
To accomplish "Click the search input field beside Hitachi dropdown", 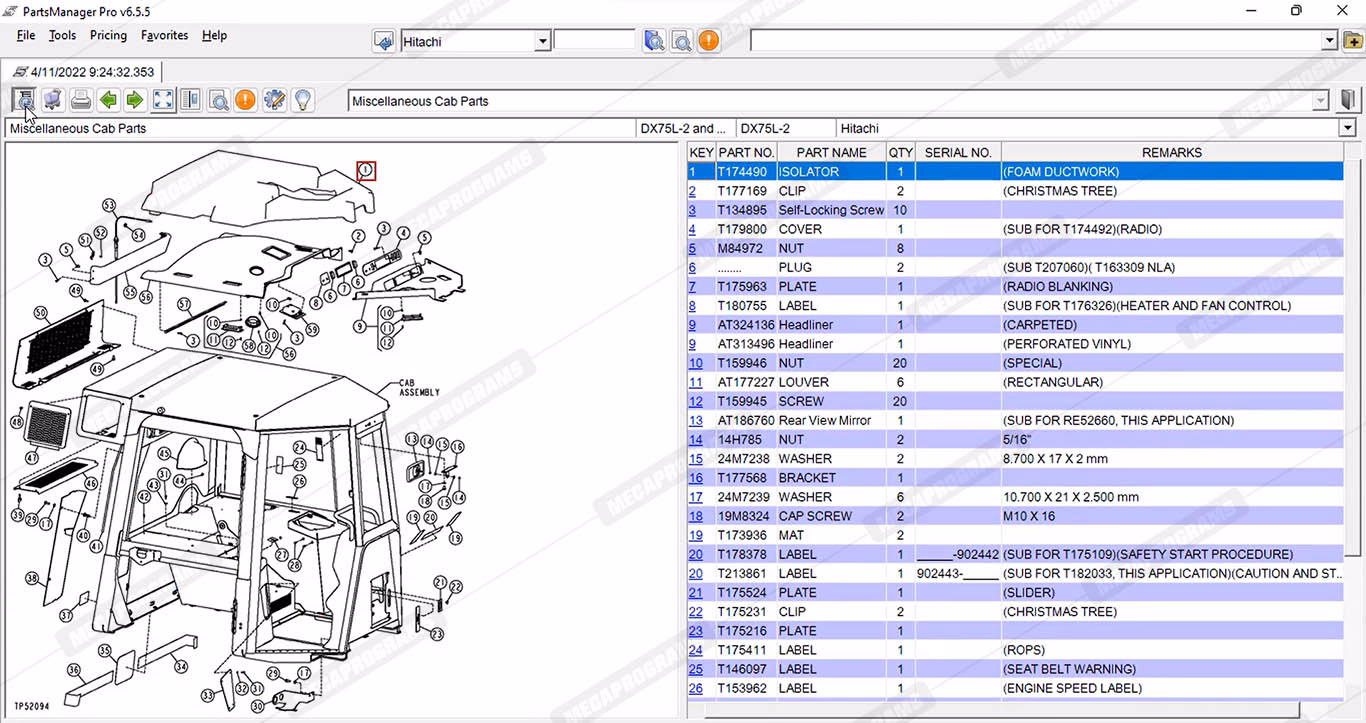I will click(x=594, y=41).
